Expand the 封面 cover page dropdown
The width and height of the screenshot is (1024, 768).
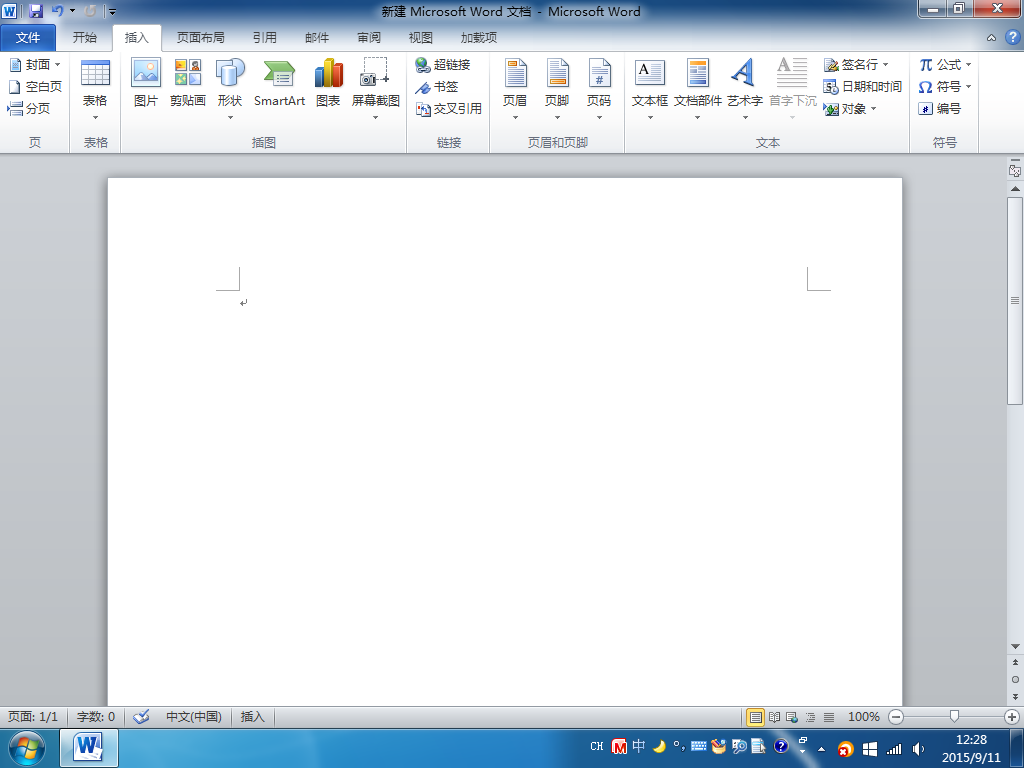[x=57, y=65]
